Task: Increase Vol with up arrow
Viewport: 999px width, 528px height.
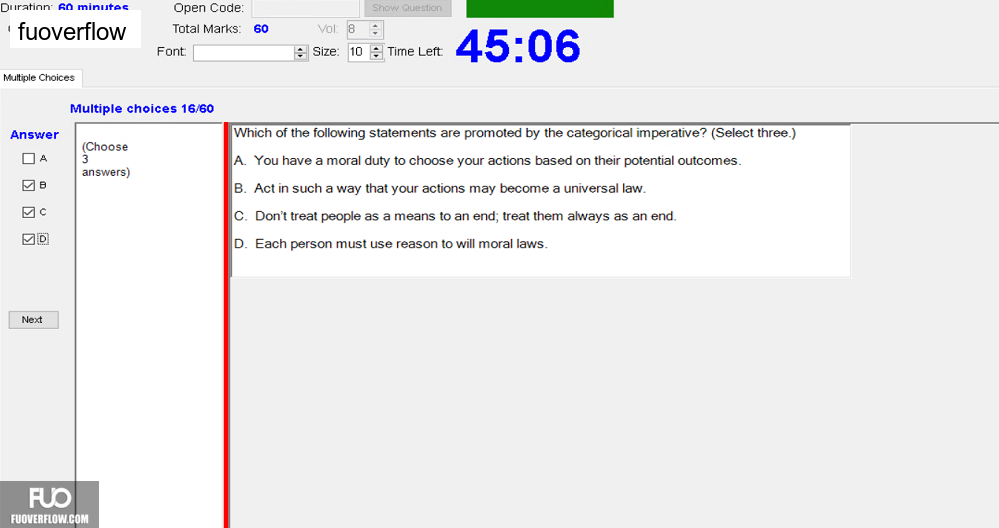Action: tap(375, 25)
